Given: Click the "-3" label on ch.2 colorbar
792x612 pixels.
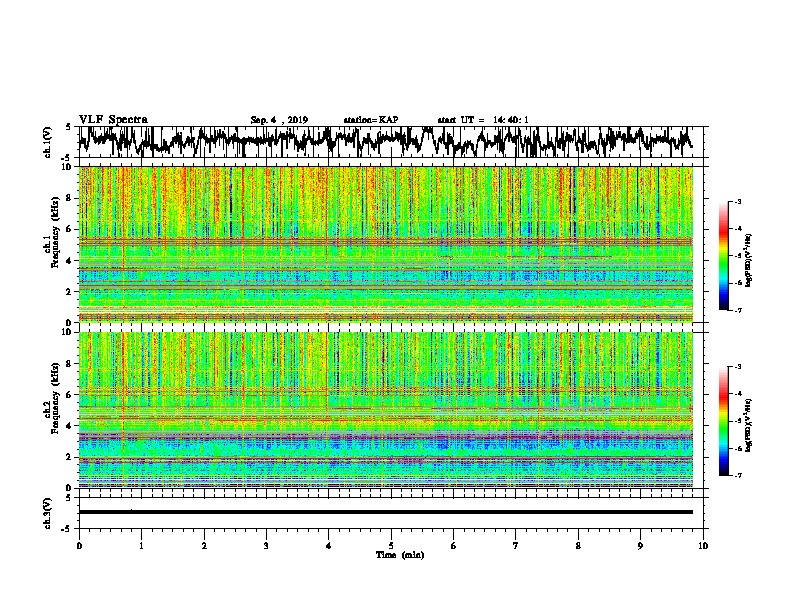Looking at the screenshot, I should [x=737, y=367].
